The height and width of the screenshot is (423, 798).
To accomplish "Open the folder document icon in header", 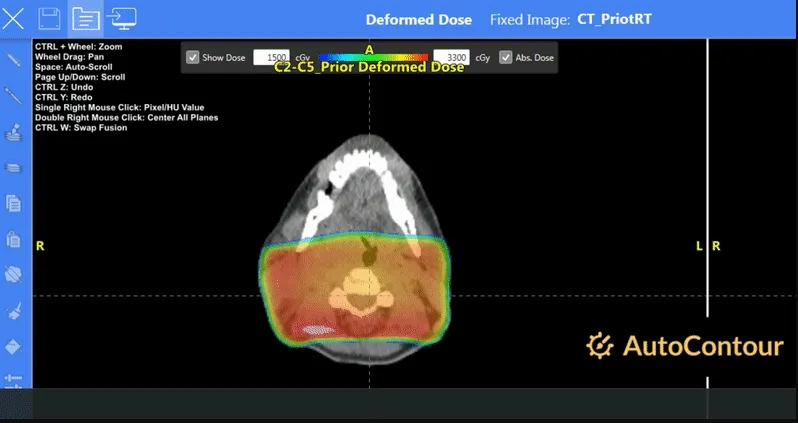I will coord(86,19).
